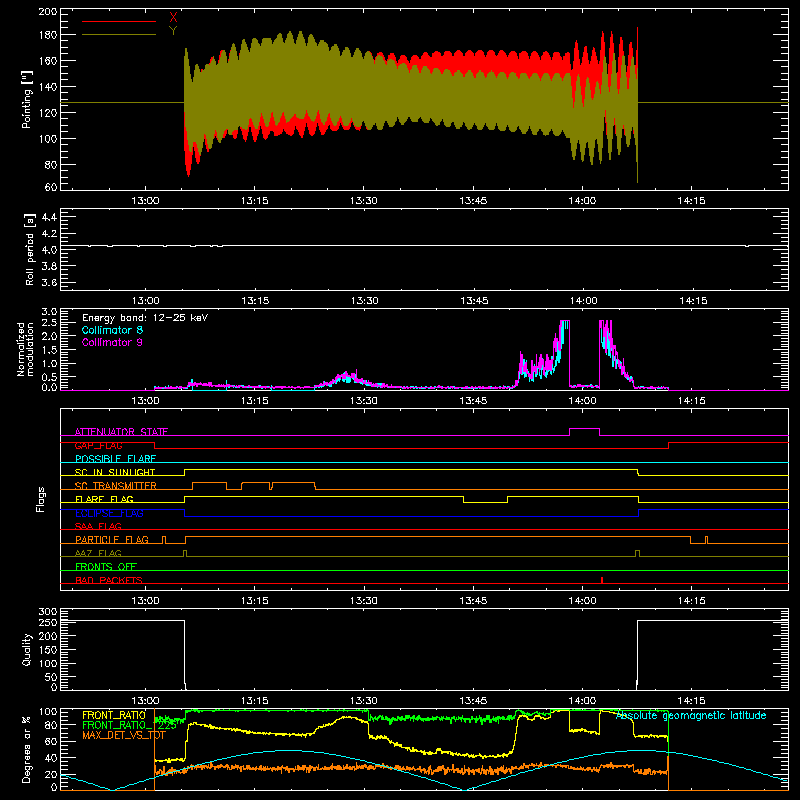
Task: Click the 4.0 value on Roll period axis
Action: click(49, 250)
